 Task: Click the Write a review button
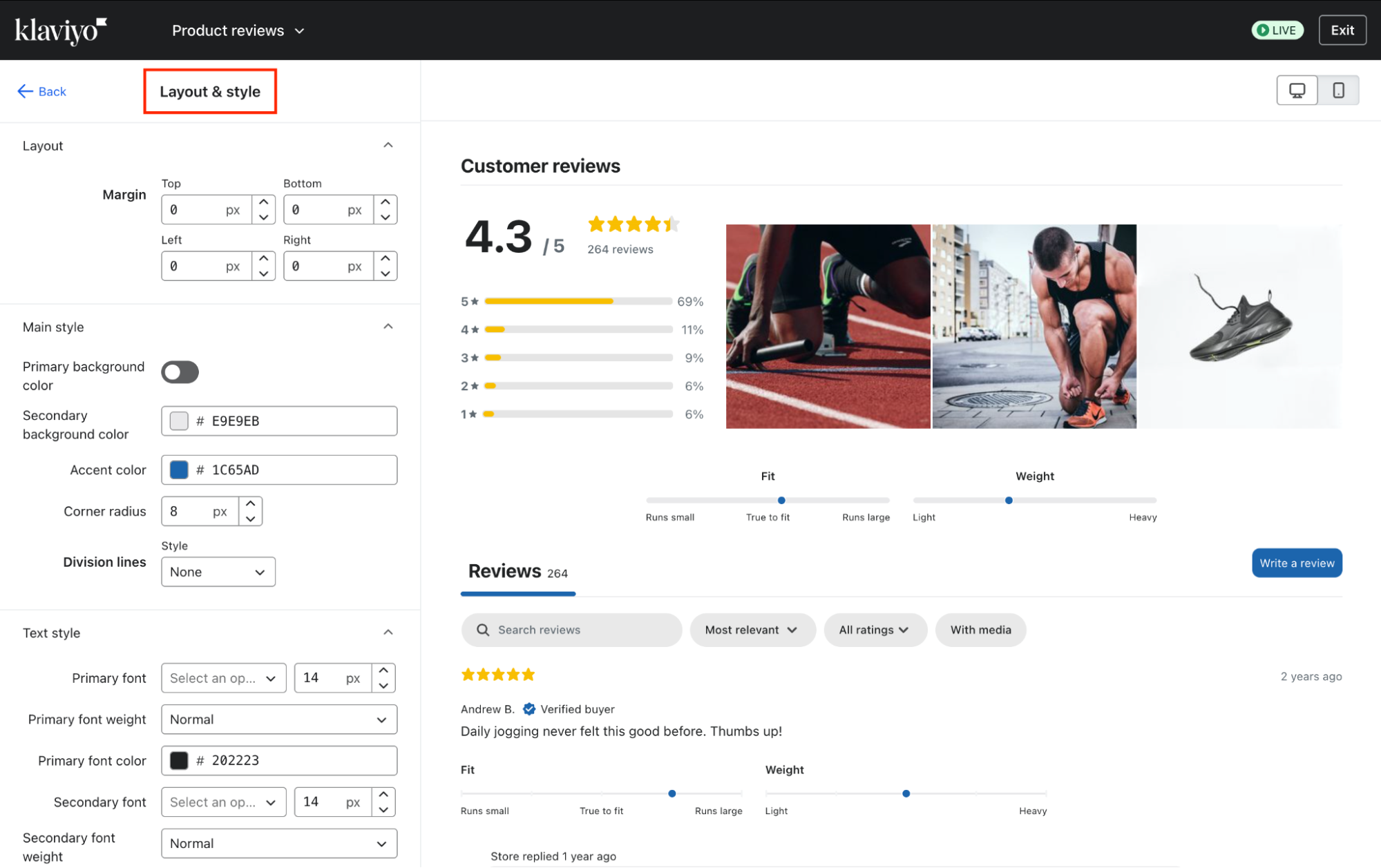point(1296,563)
